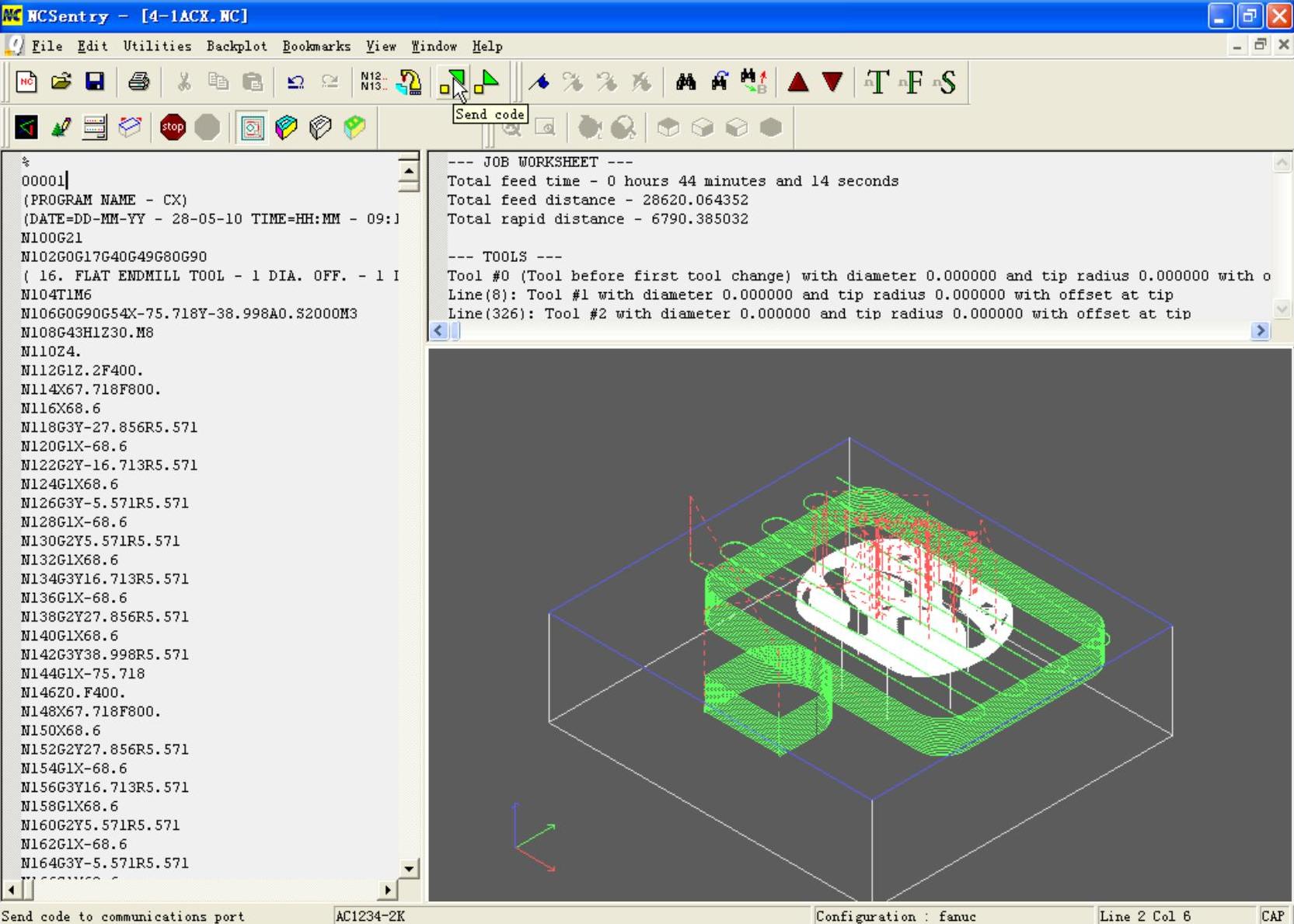
Task: Click the printer icon
Action: [139, 82]
